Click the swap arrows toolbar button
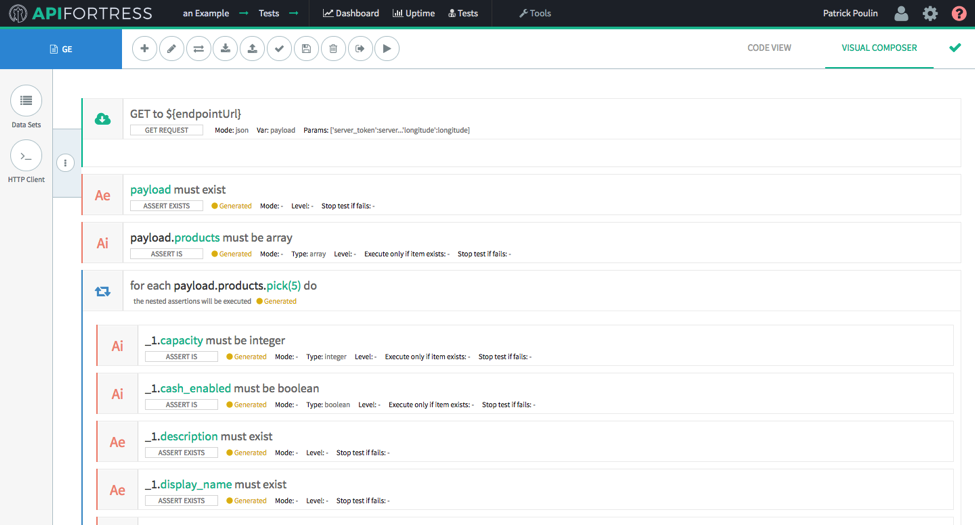 pyautogui.click(x=198, y=49)
